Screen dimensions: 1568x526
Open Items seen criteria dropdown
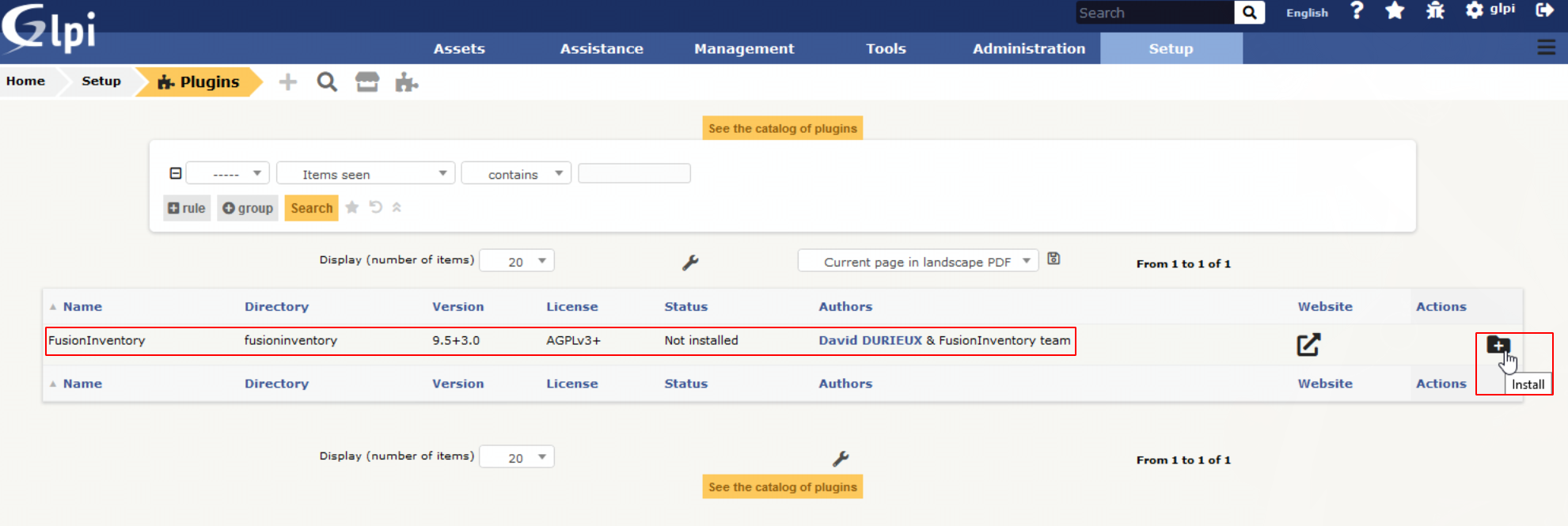point(366,173)
